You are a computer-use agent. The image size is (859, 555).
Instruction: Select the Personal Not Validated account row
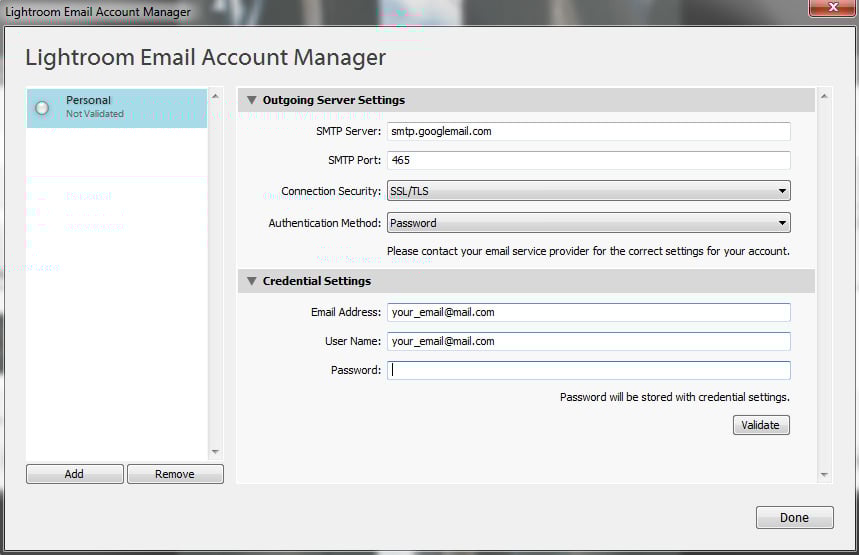point(117,108)
